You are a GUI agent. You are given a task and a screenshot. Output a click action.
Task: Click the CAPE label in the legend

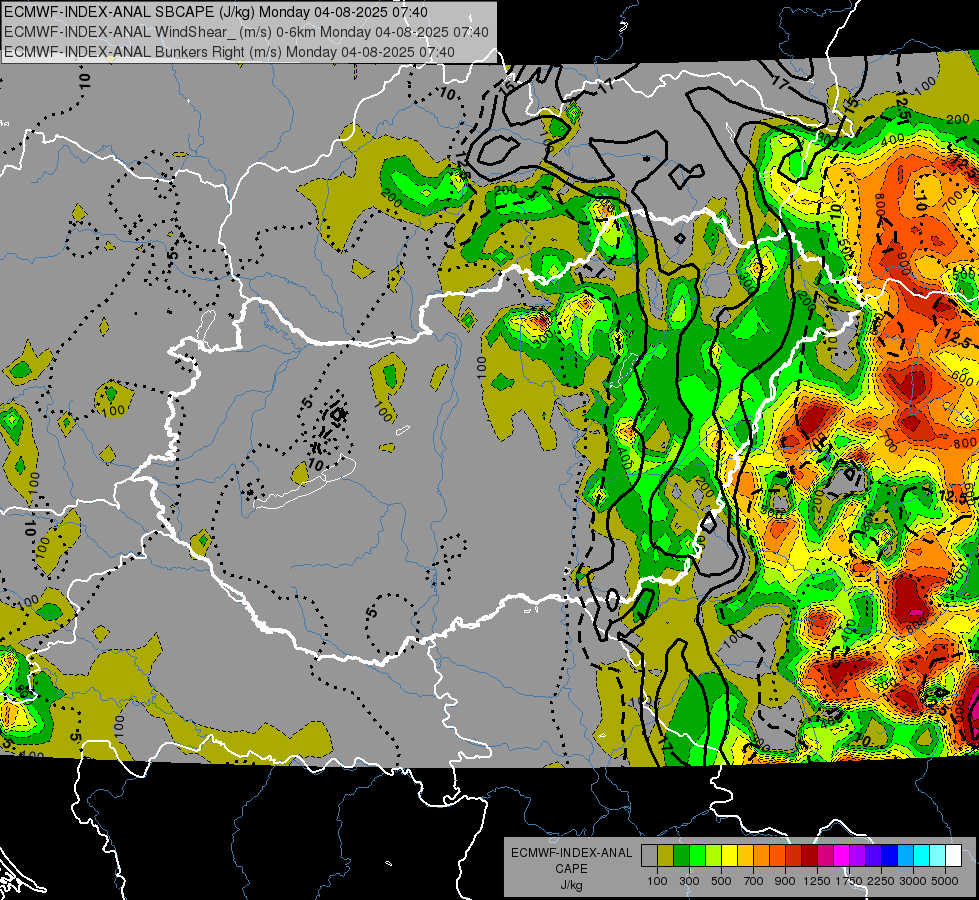pyautogui.click(x=571, y=868)
